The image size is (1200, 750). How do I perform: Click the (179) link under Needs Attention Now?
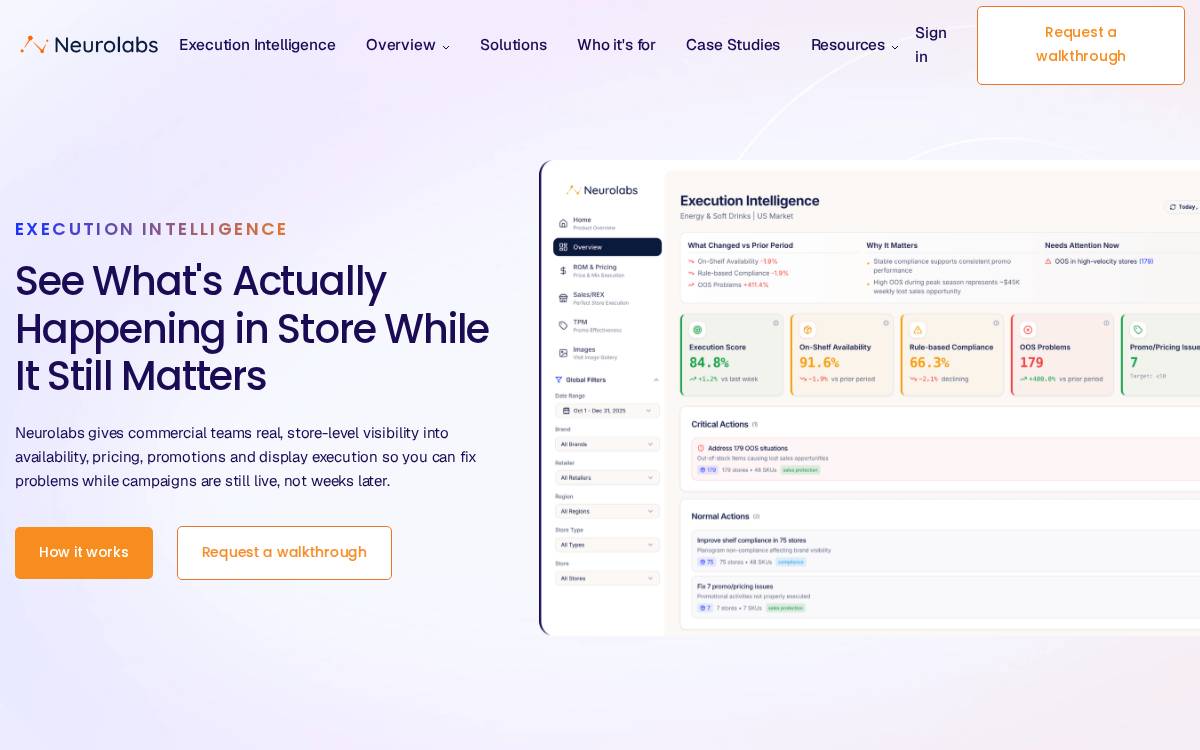click(1146, 261)
